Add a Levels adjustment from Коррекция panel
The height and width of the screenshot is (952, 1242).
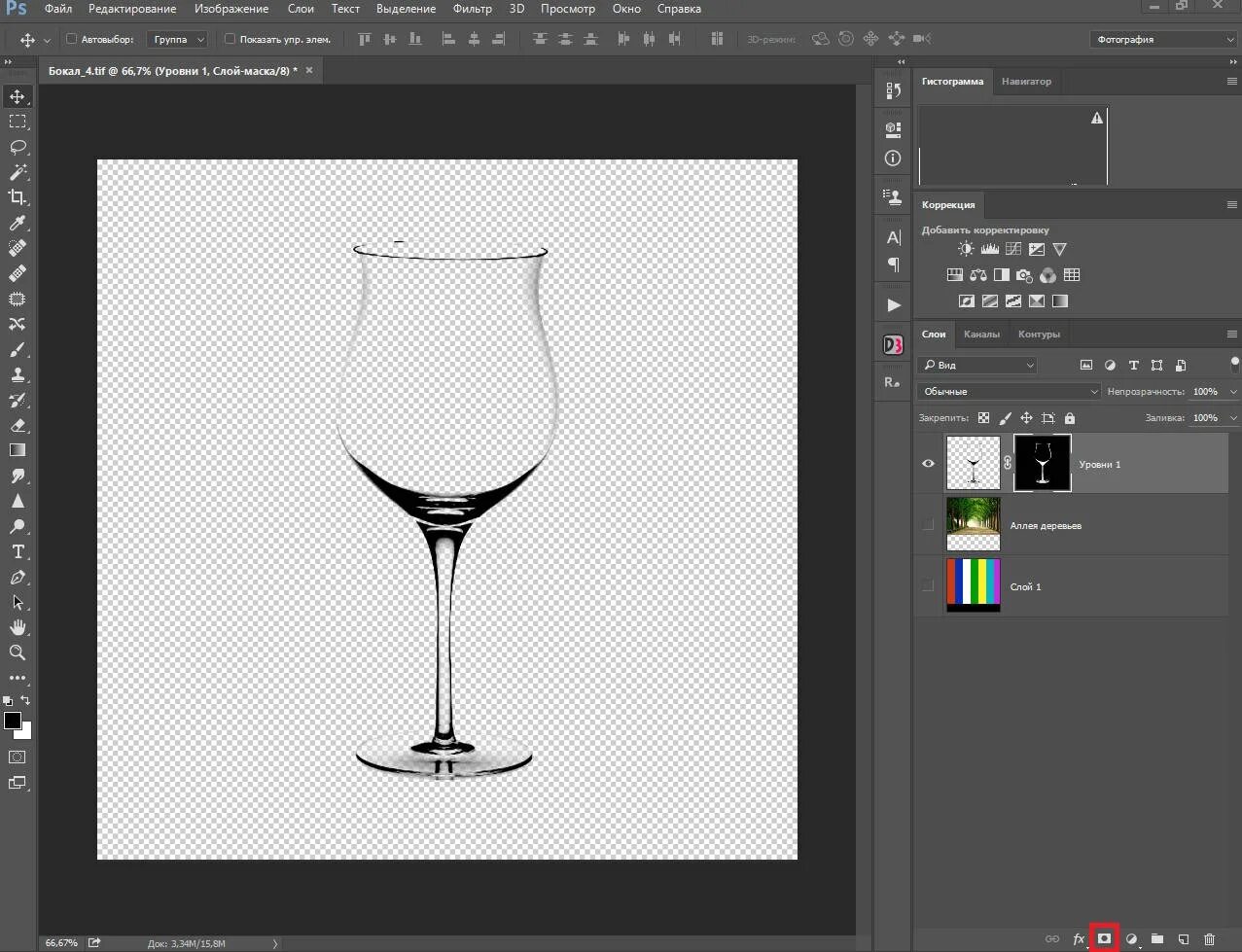click(x=989, y=249)
